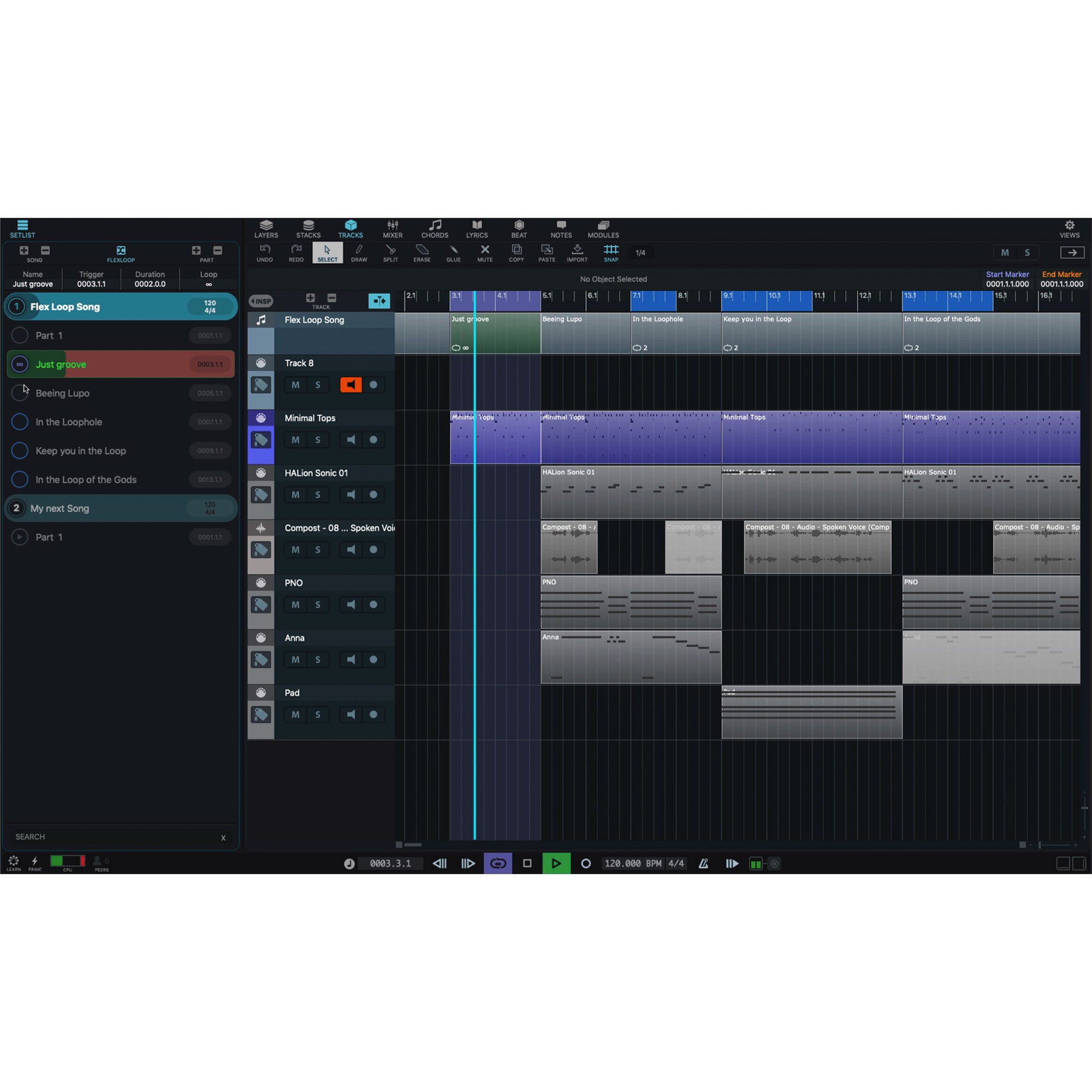Switch to the Tracks tab

351,228
